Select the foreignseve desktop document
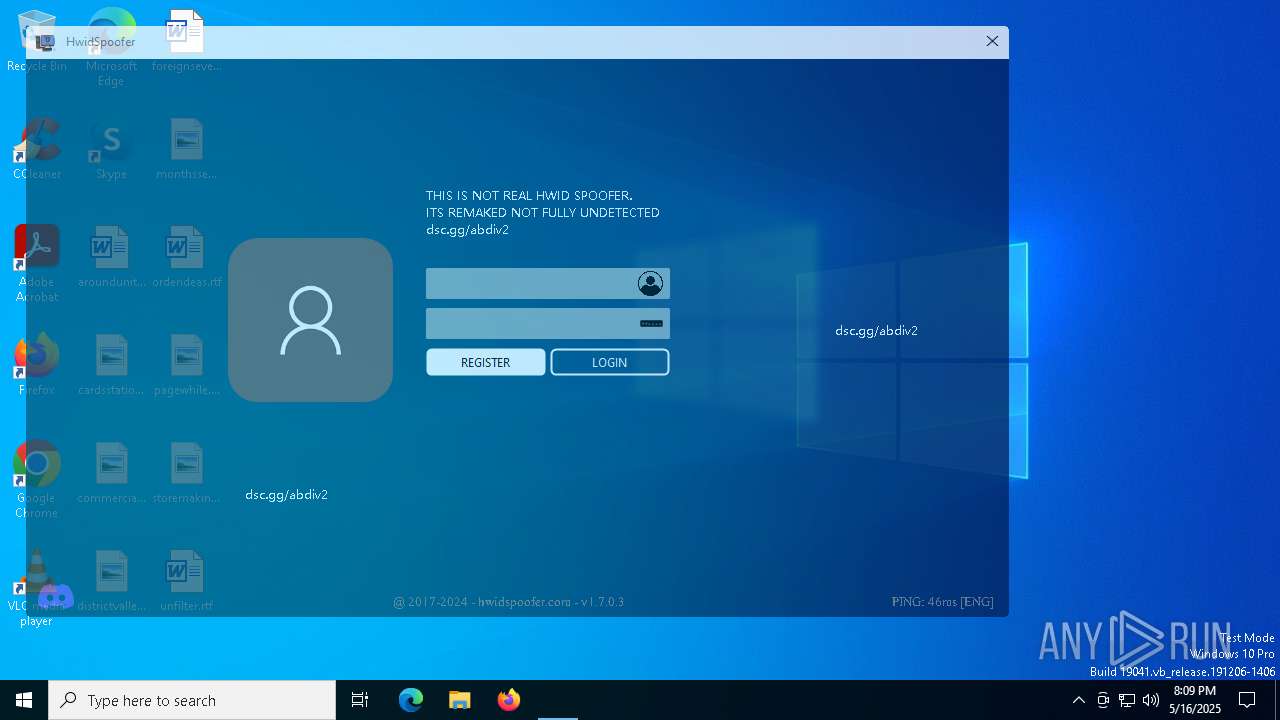The image size is (1280, 720). coord(186,42)
